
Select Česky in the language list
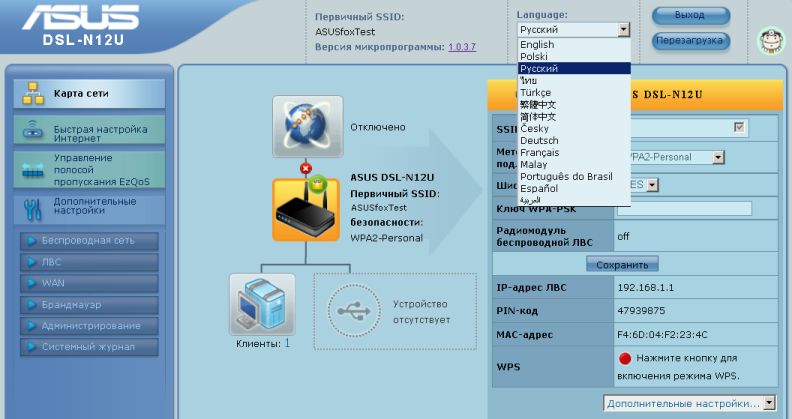tap(574, 128)
